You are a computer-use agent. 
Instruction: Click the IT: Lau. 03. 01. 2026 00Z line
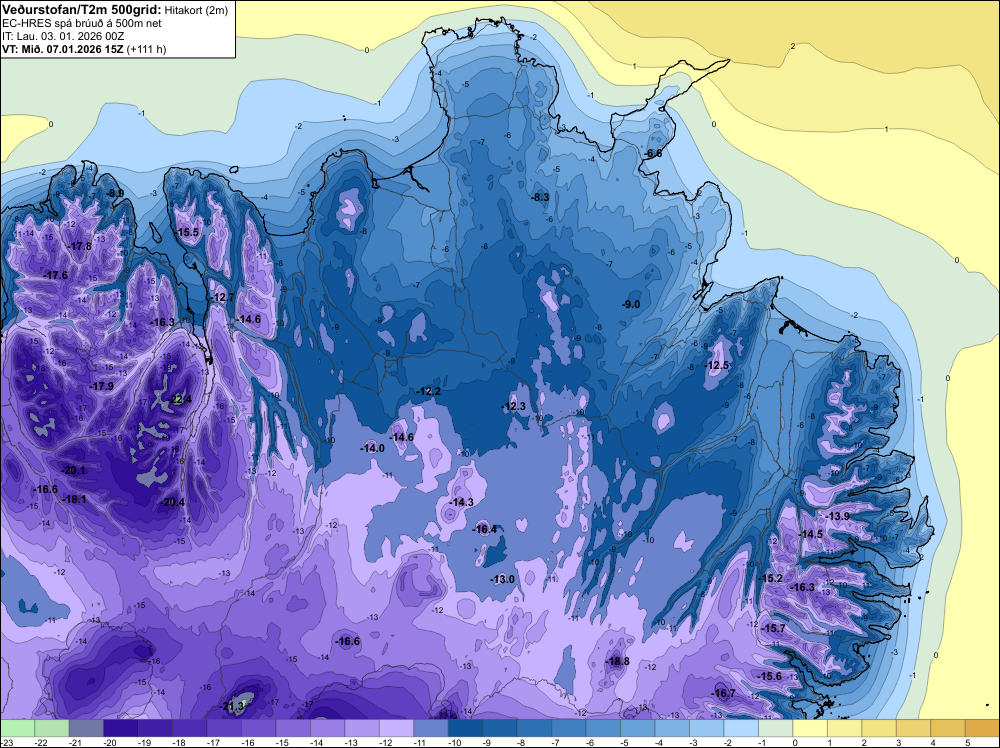tap(63, 36)
